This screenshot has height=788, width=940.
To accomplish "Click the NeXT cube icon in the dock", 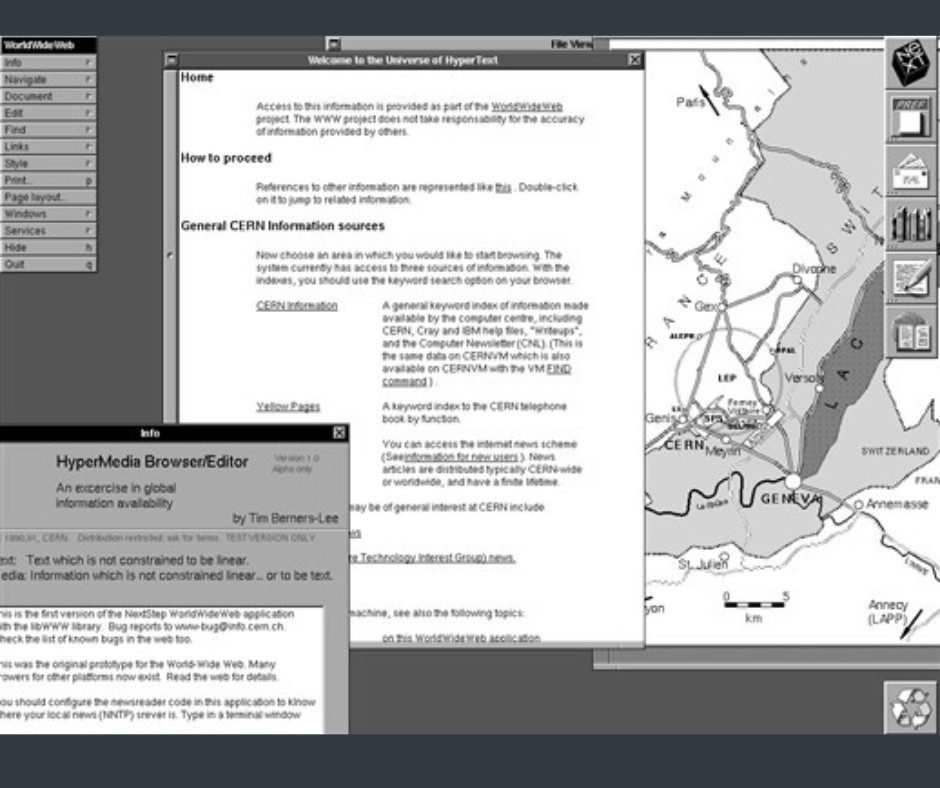I will (x=911, y=62).
